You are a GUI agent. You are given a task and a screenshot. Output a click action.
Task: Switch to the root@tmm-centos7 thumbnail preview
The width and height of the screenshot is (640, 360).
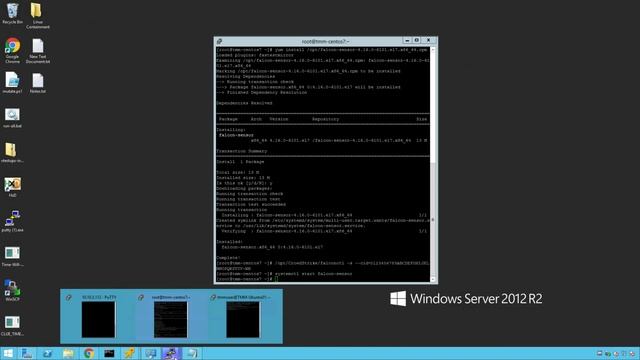(x=171, y=317)
